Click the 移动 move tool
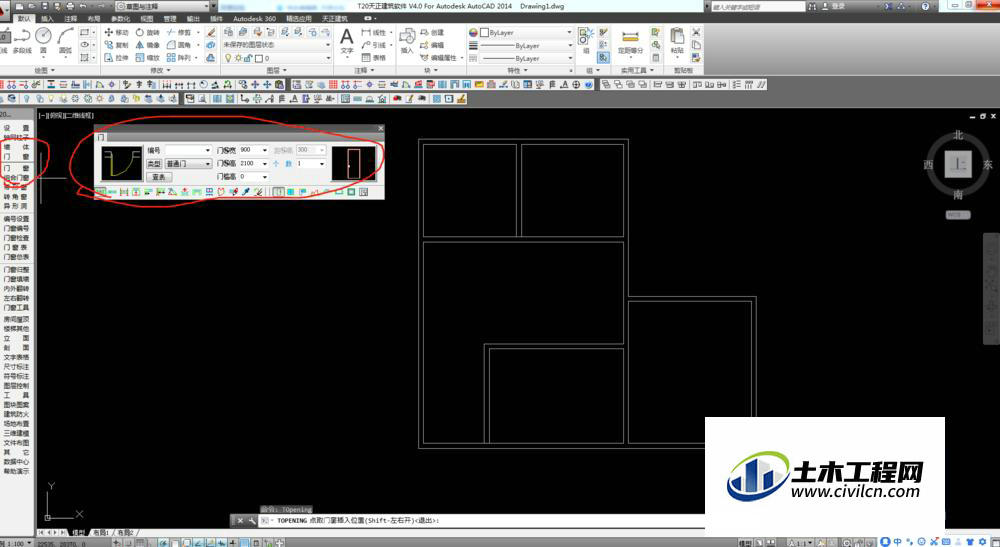This screenshot has height=547, width=1000. [116, 32]
